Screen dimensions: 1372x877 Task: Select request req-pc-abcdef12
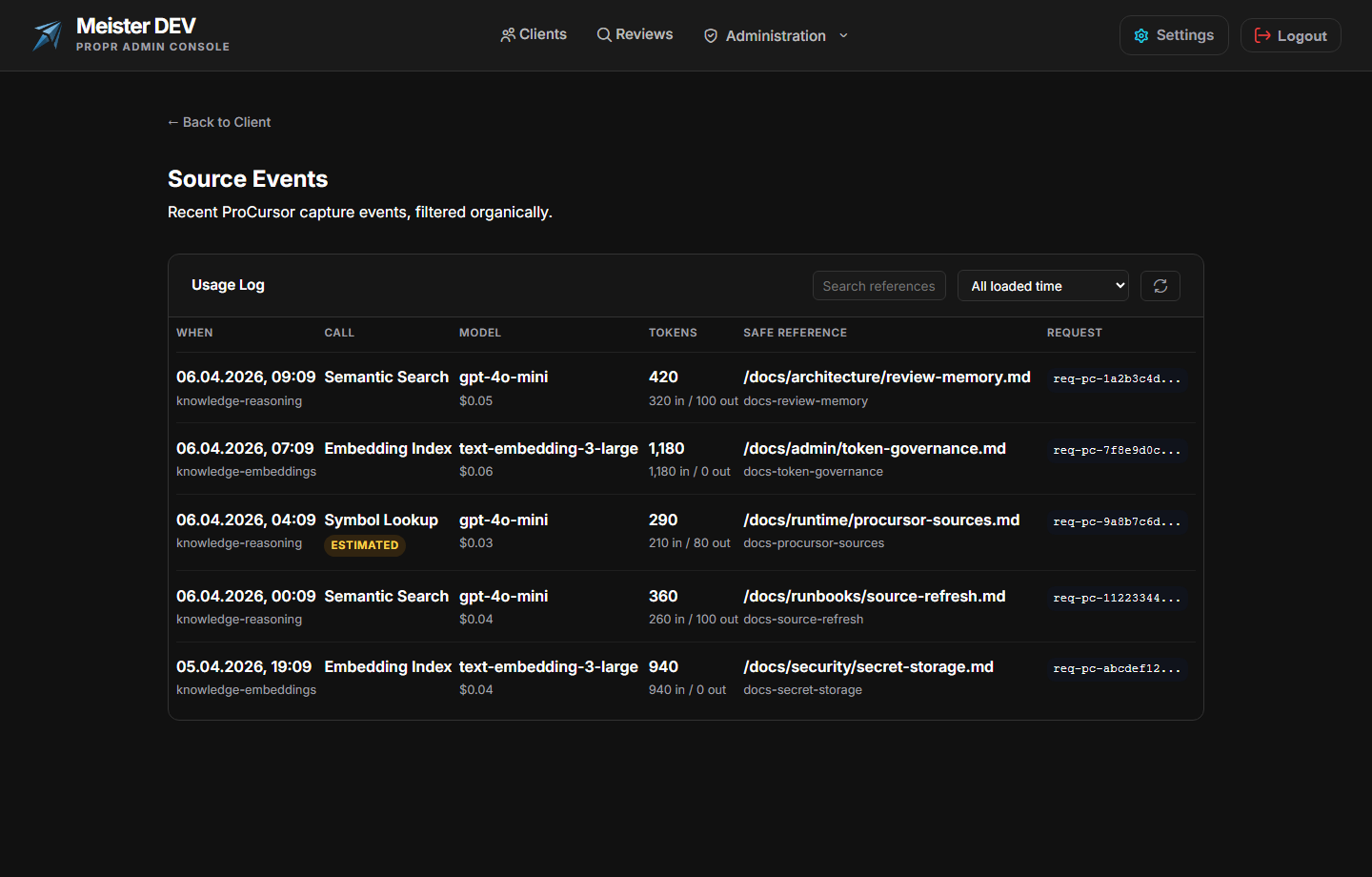(1117, 668)
